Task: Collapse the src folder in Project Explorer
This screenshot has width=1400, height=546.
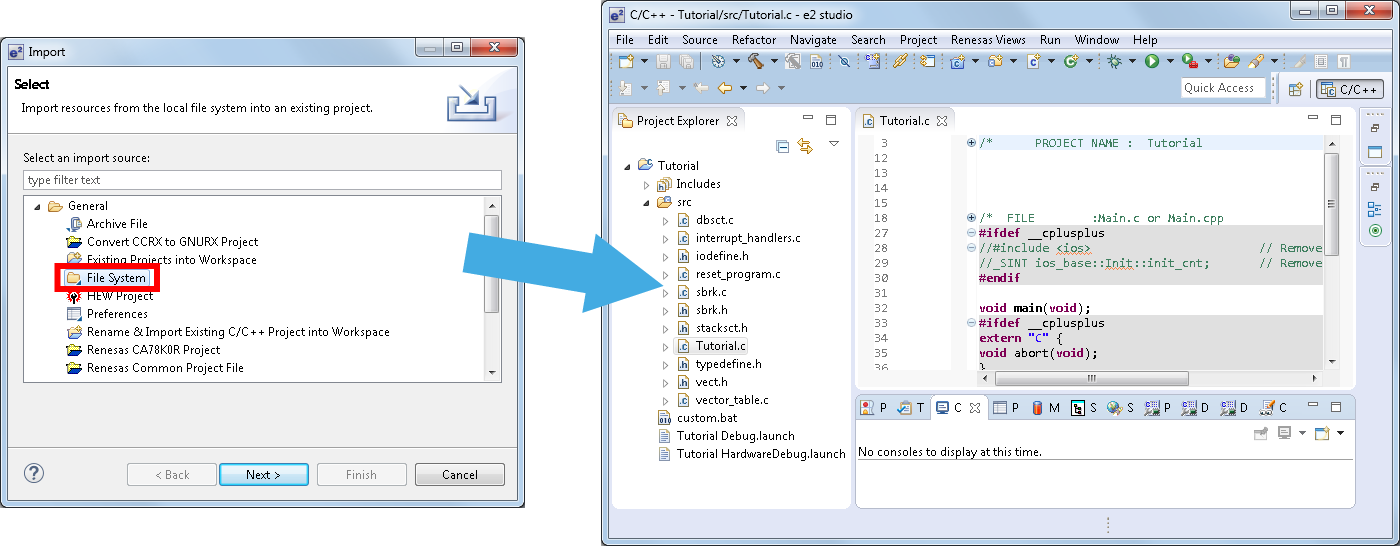Action: click(647, 202)
